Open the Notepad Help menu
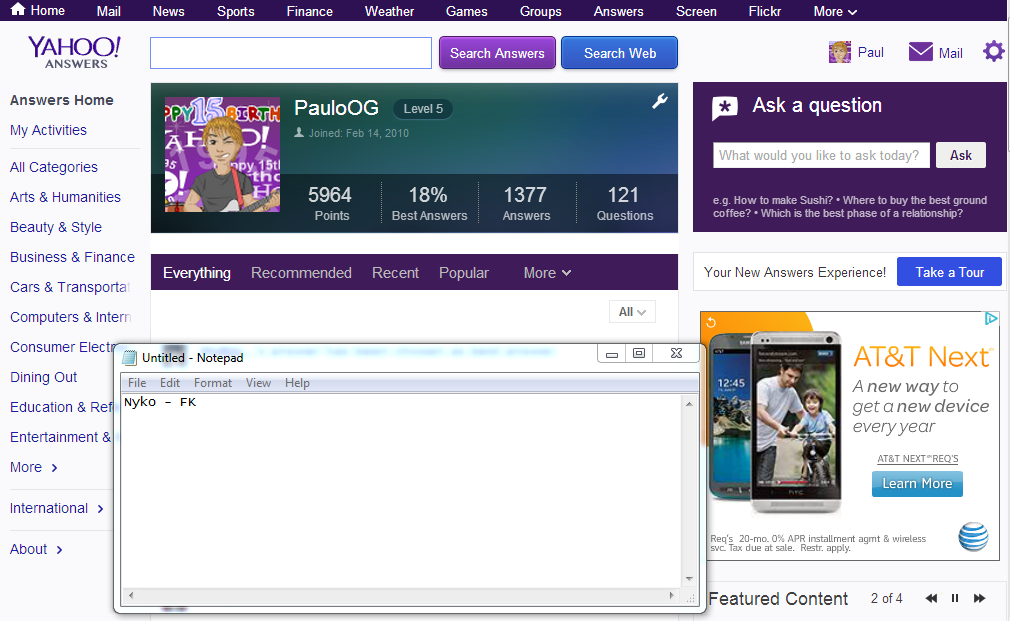The width and height of the screenshot is (1010, 621). 297,383
